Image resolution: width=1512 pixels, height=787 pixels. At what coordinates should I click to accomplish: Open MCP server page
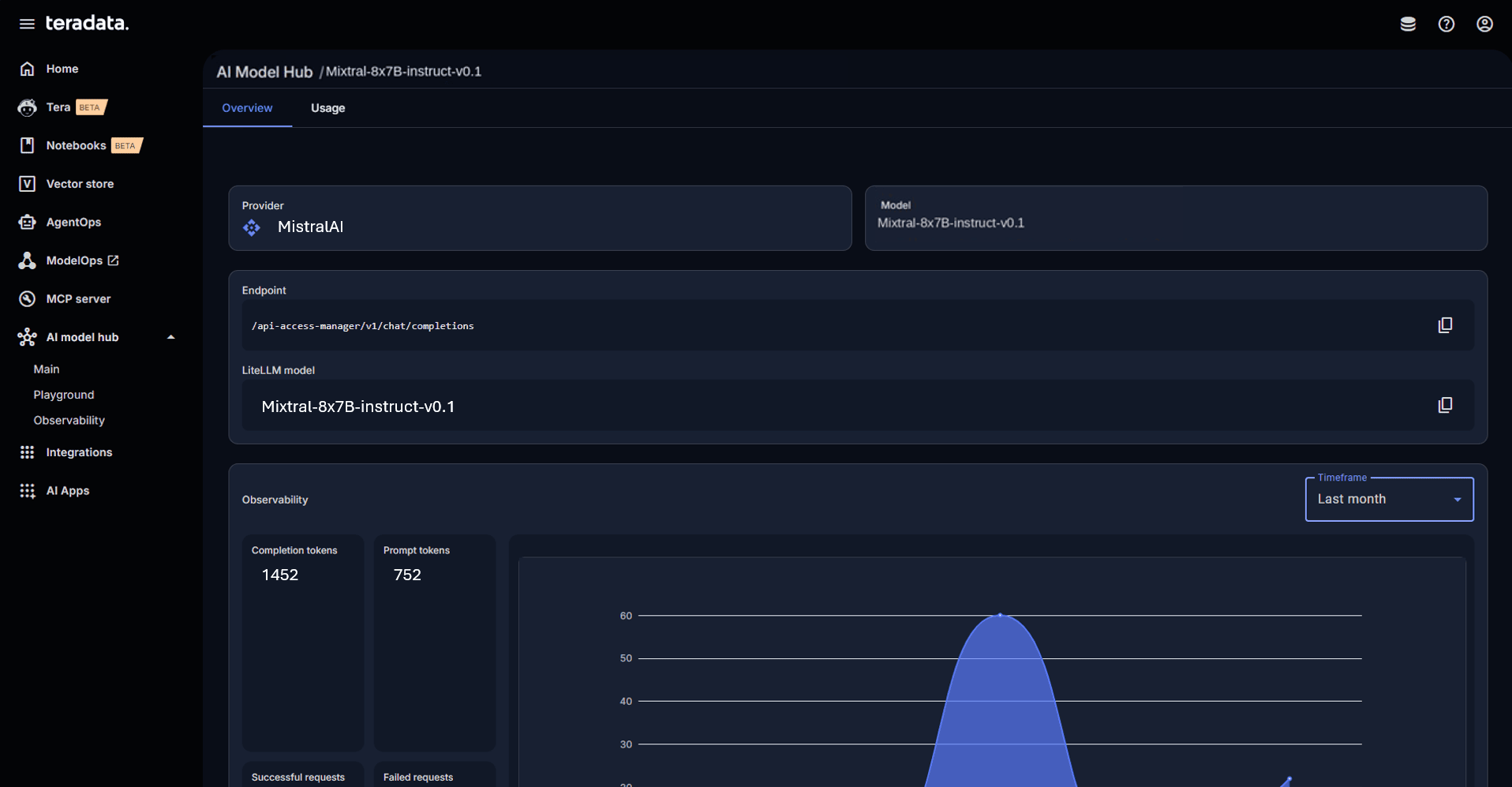pos(78,299)
